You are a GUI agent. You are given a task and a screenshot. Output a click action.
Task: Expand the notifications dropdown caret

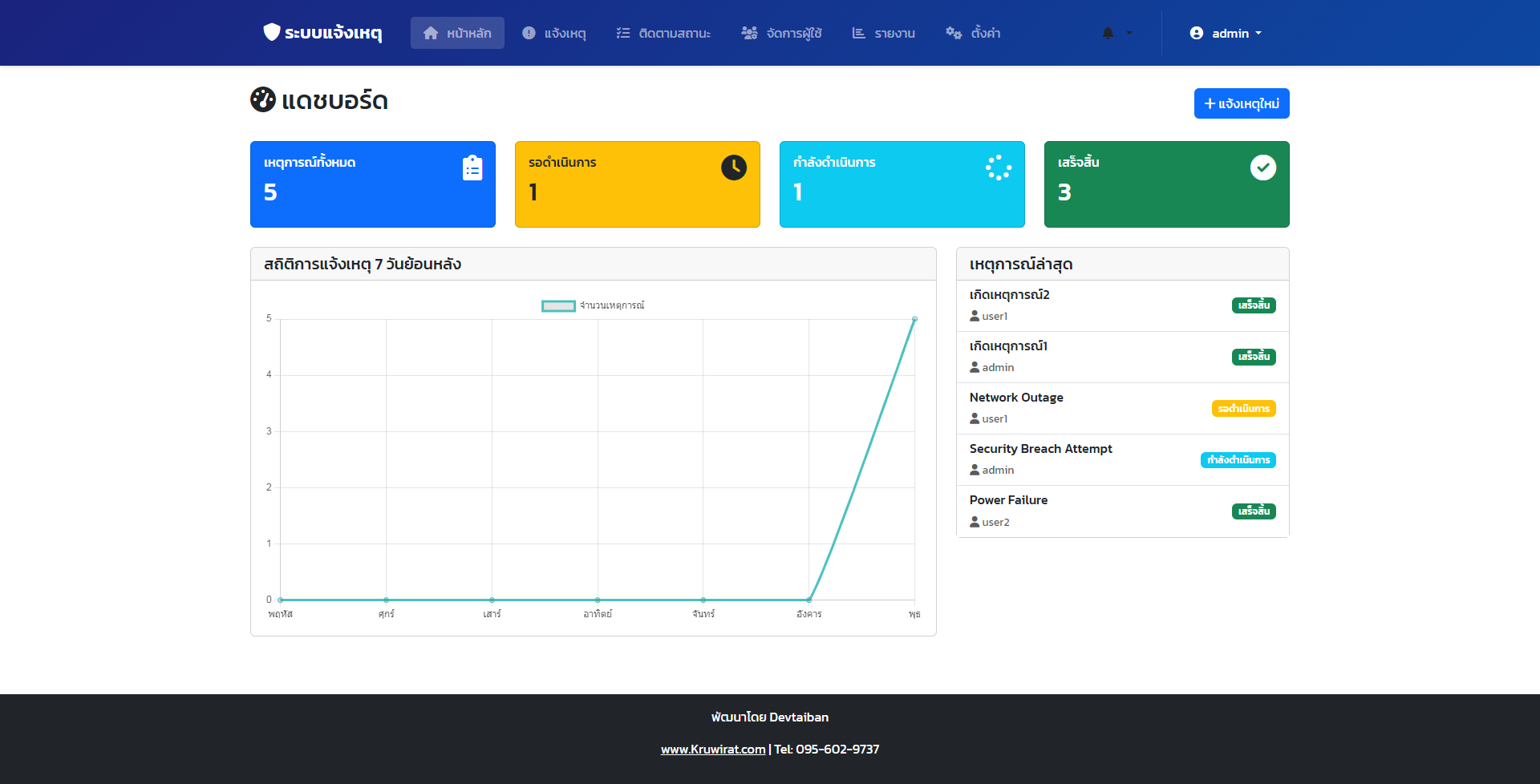coord(1129,33)
